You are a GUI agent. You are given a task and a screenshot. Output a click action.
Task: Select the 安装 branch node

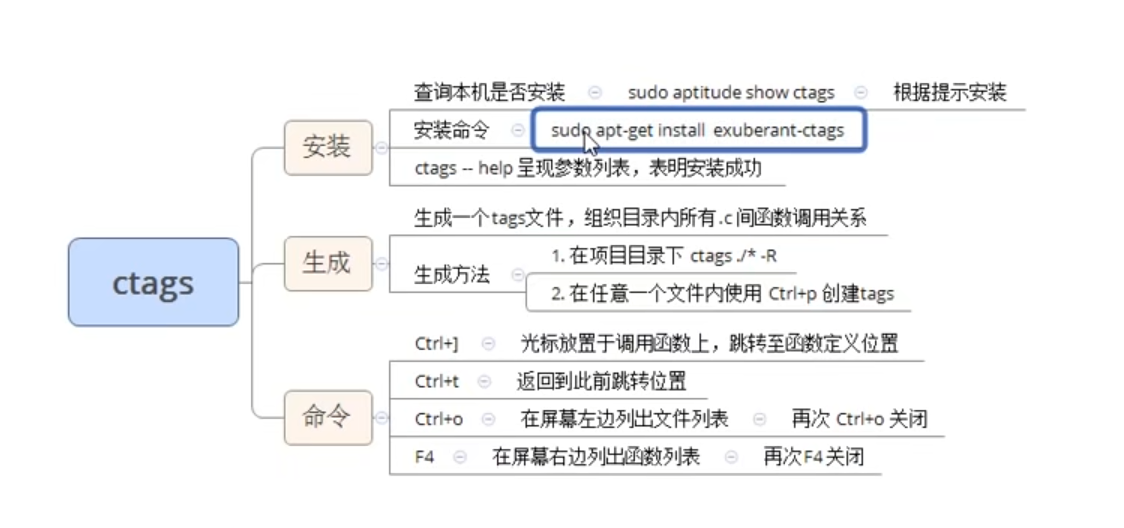pyautogui.click(x=328, y=148)
